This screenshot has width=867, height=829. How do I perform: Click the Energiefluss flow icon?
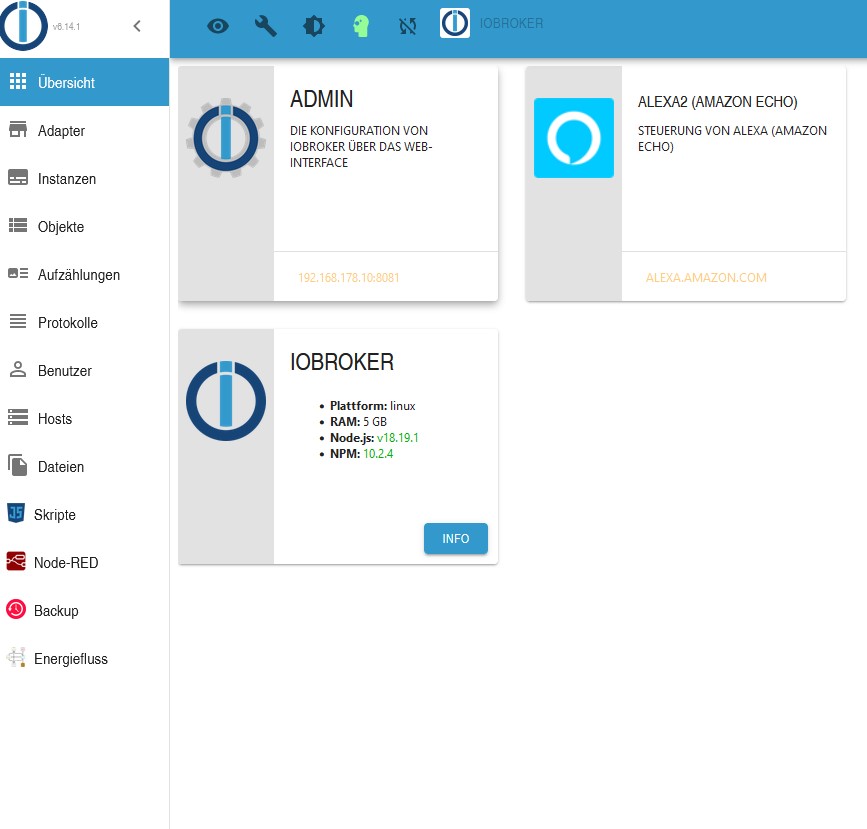pos(15,657)
